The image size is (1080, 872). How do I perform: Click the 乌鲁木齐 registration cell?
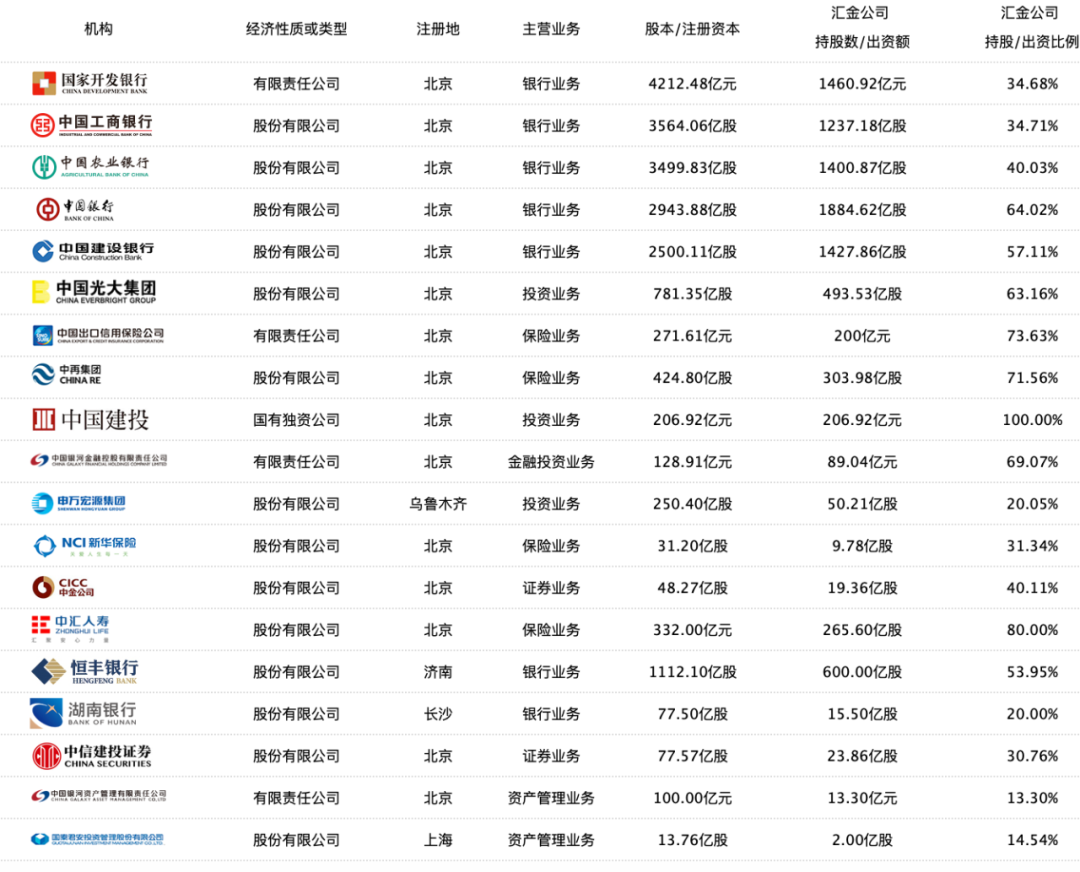[x=438, y=504]
